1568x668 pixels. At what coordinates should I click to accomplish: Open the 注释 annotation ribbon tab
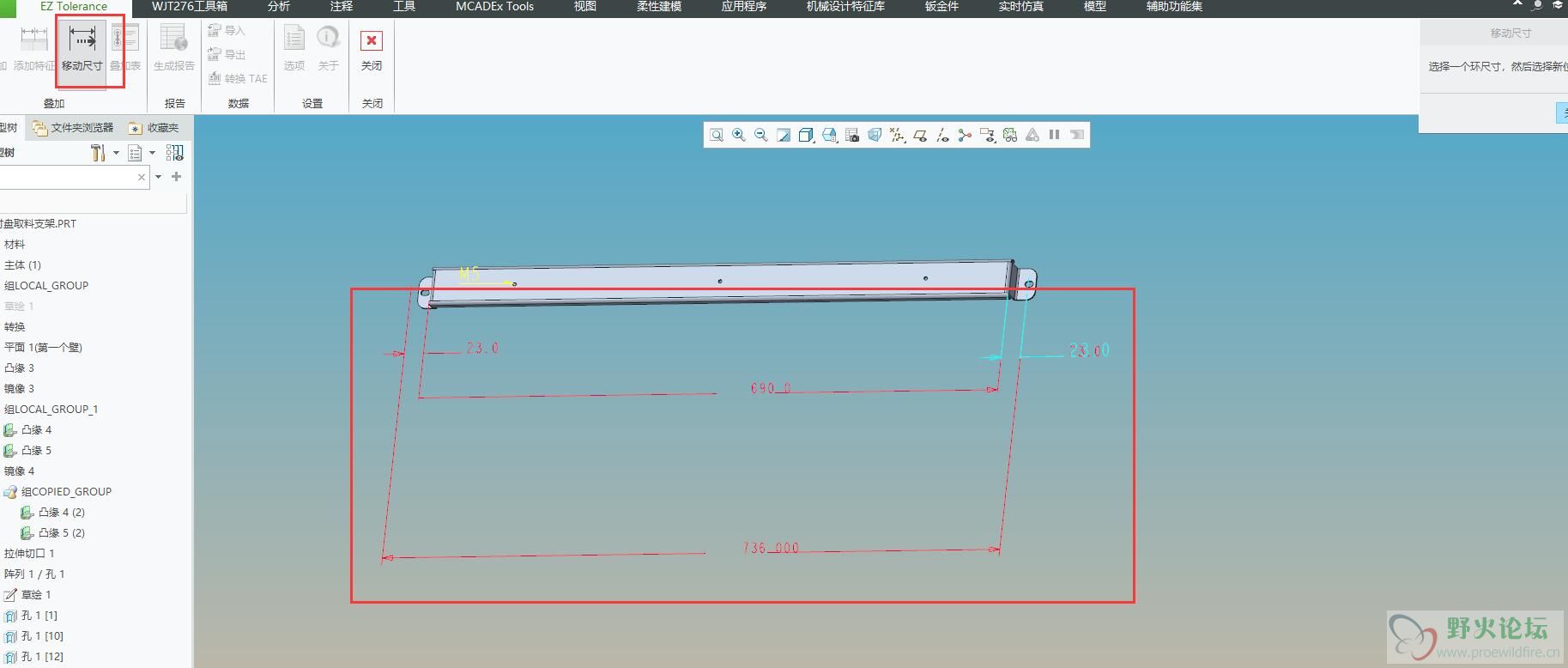tap(342, 7)
